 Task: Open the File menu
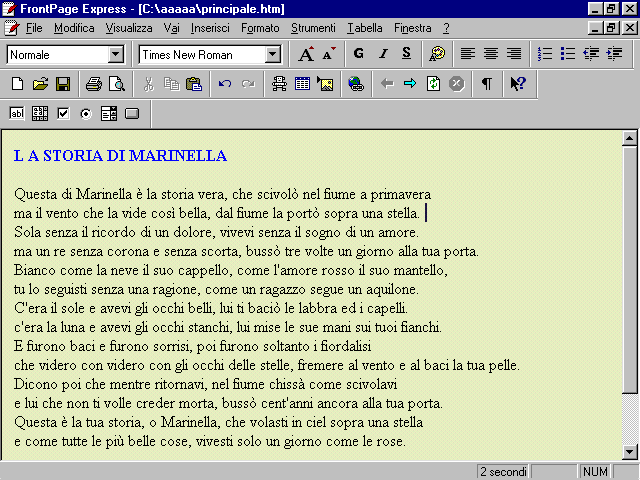pos(34,28)
